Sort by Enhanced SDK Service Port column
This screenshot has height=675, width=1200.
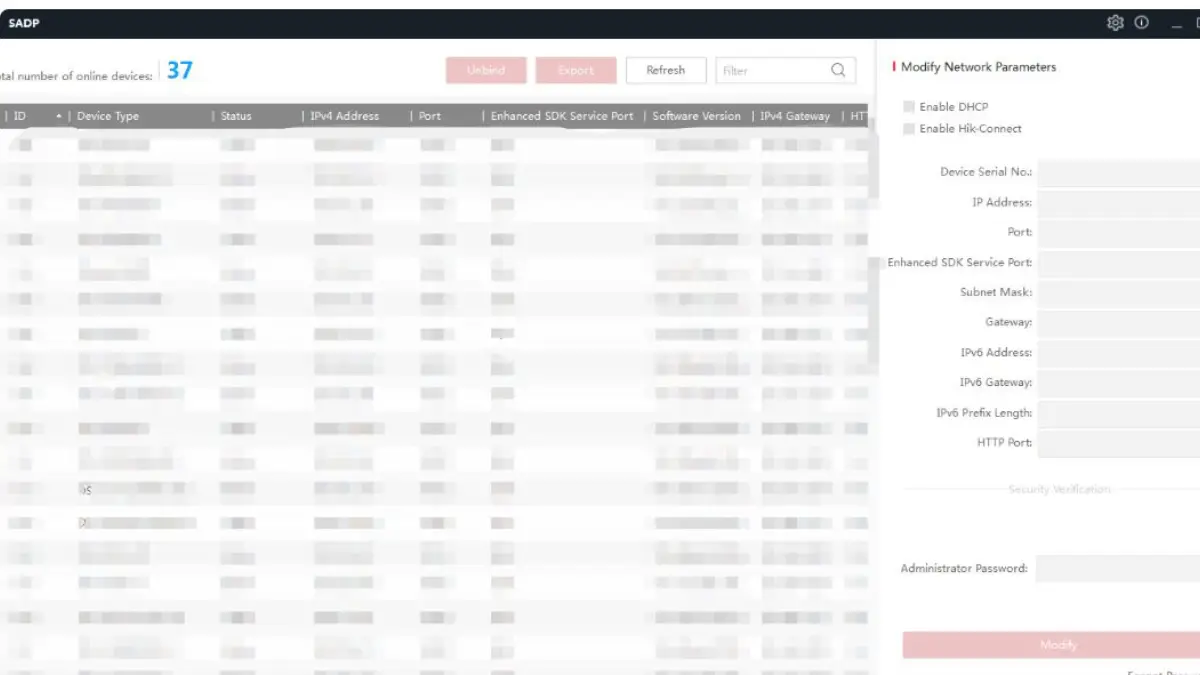point(562,116)
